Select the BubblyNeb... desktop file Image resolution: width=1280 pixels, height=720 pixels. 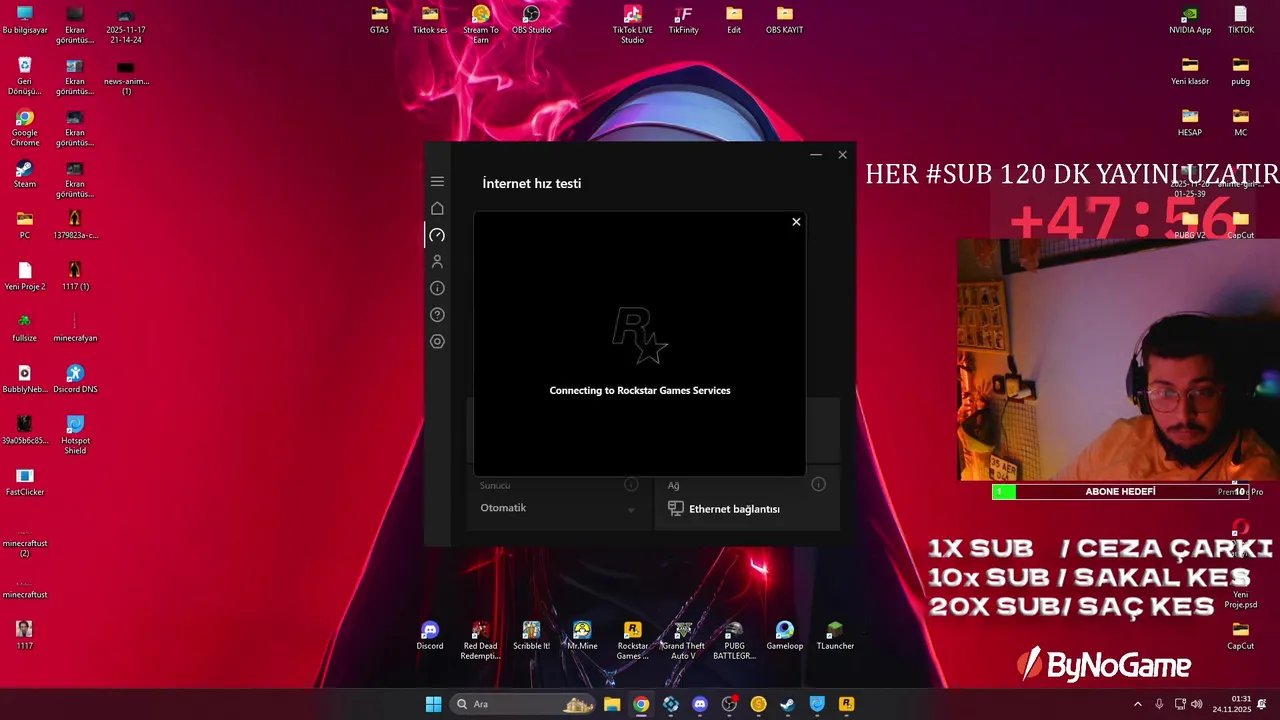(x=25, y=378)
